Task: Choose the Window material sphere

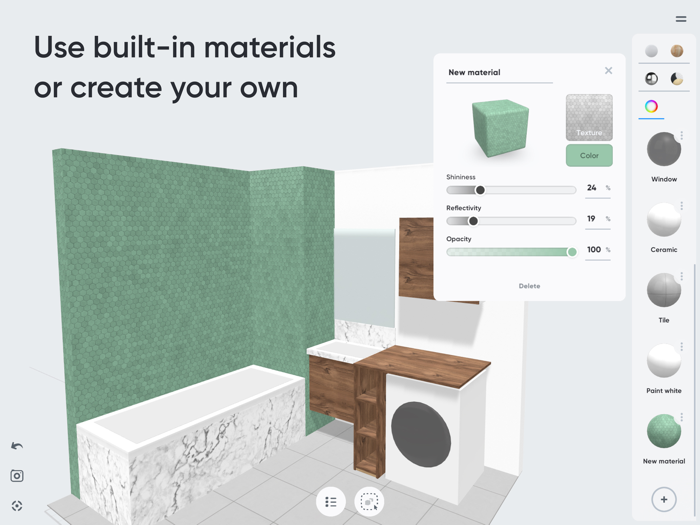Action: 664,149
